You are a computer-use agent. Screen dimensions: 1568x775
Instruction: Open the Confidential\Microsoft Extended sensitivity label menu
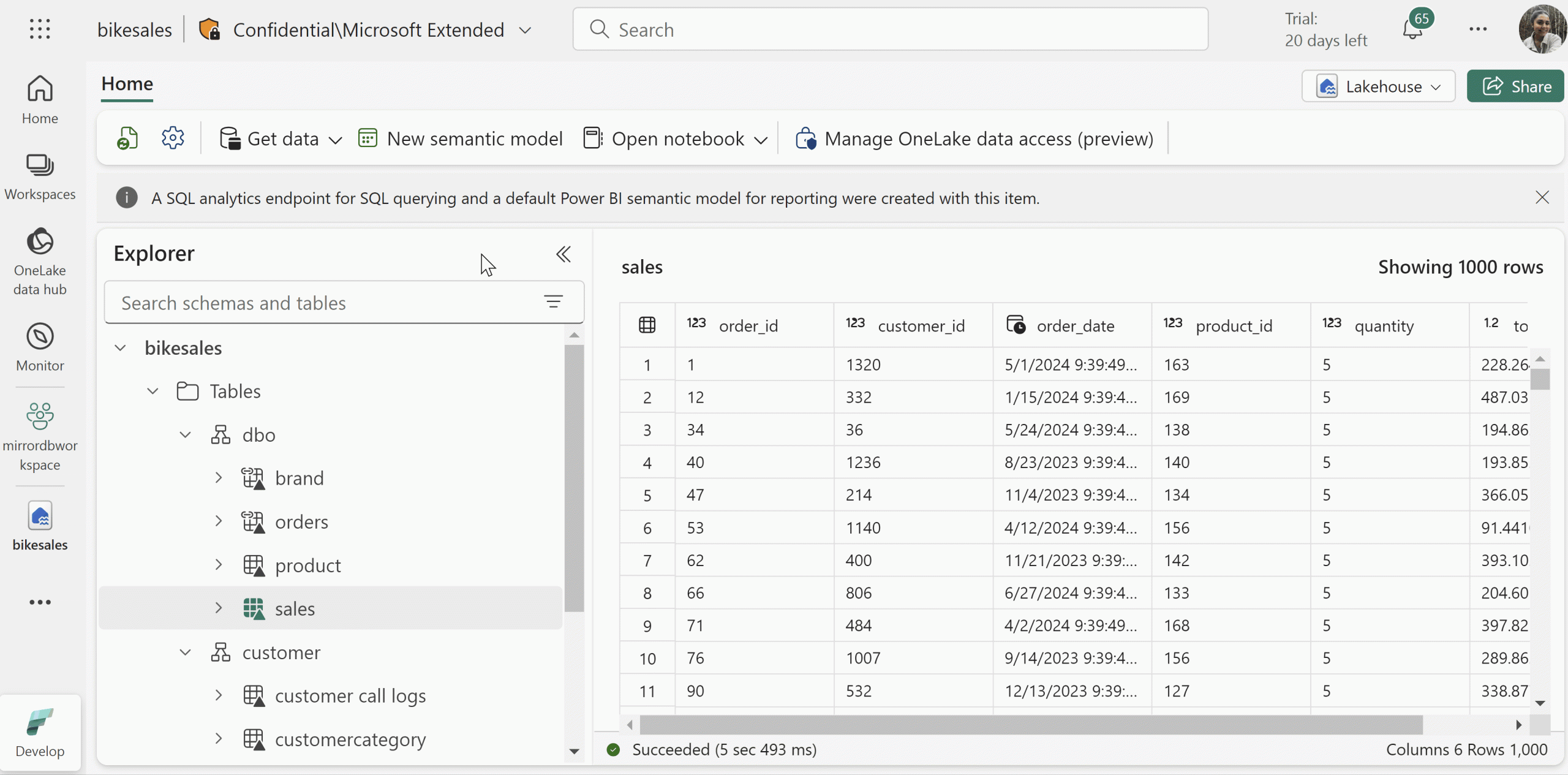coord(524,29)
